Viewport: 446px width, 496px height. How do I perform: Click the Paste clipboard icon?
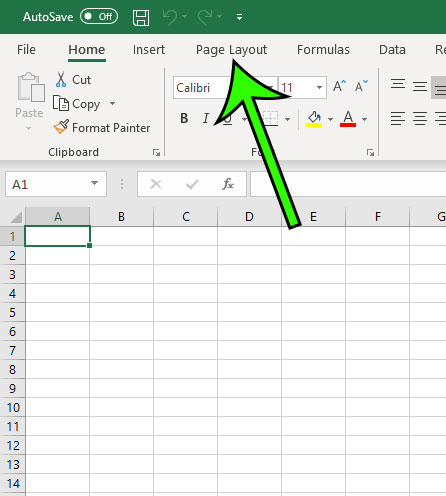point(31,87)
